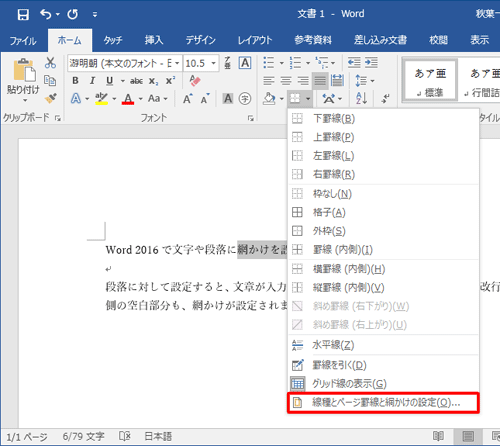Click the spelling check icon in status bar
Viewport: 500px width, 446px height.
pyautogui.click(x=125, y=436)
